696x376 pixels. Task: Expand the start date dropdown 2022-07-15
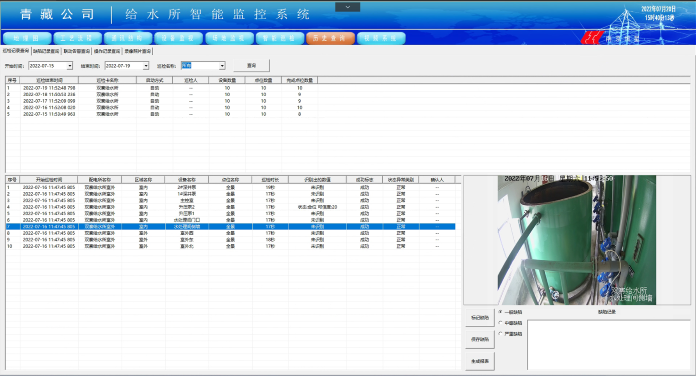tap(70, 66)
